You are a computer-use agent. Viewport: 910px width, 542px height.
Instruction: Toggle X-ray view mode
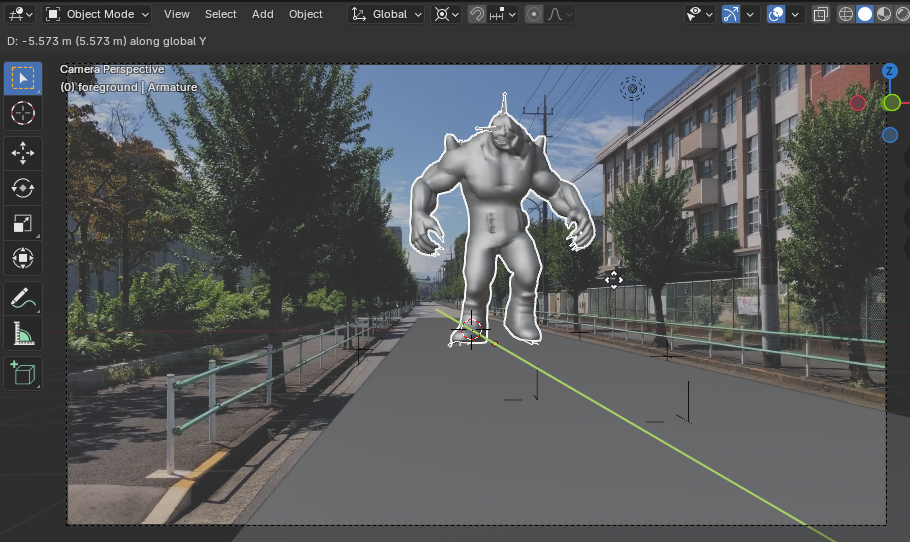click(821, 14)
